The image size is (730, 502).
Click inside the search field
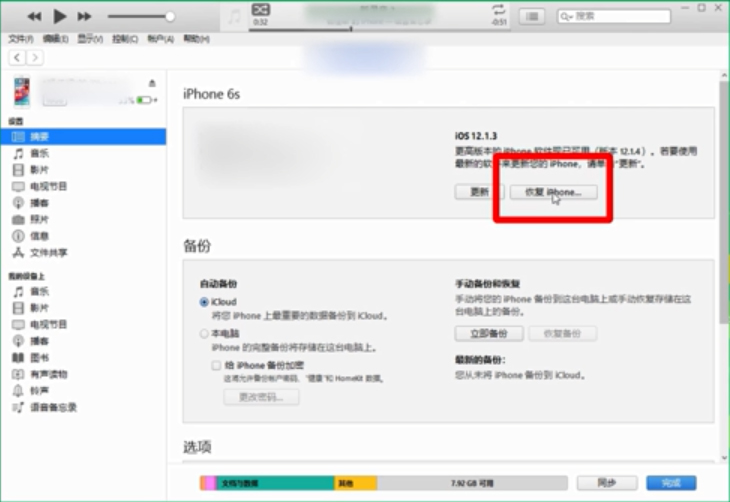click(x=614, y=16)
